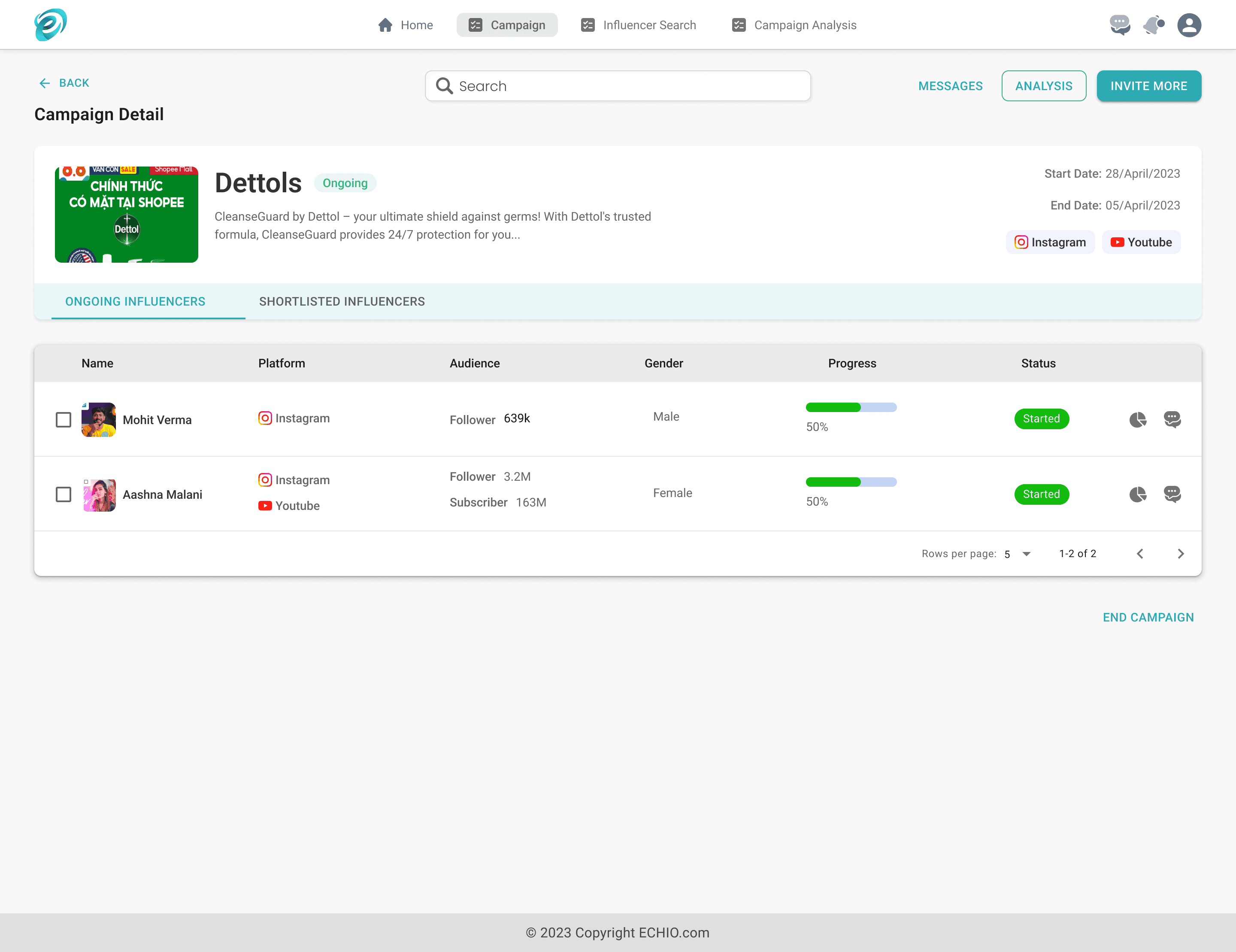Open the messages chat icon in header
Image resolution: width=1236 pixels, height=952 pixels.
[1120, 25]
